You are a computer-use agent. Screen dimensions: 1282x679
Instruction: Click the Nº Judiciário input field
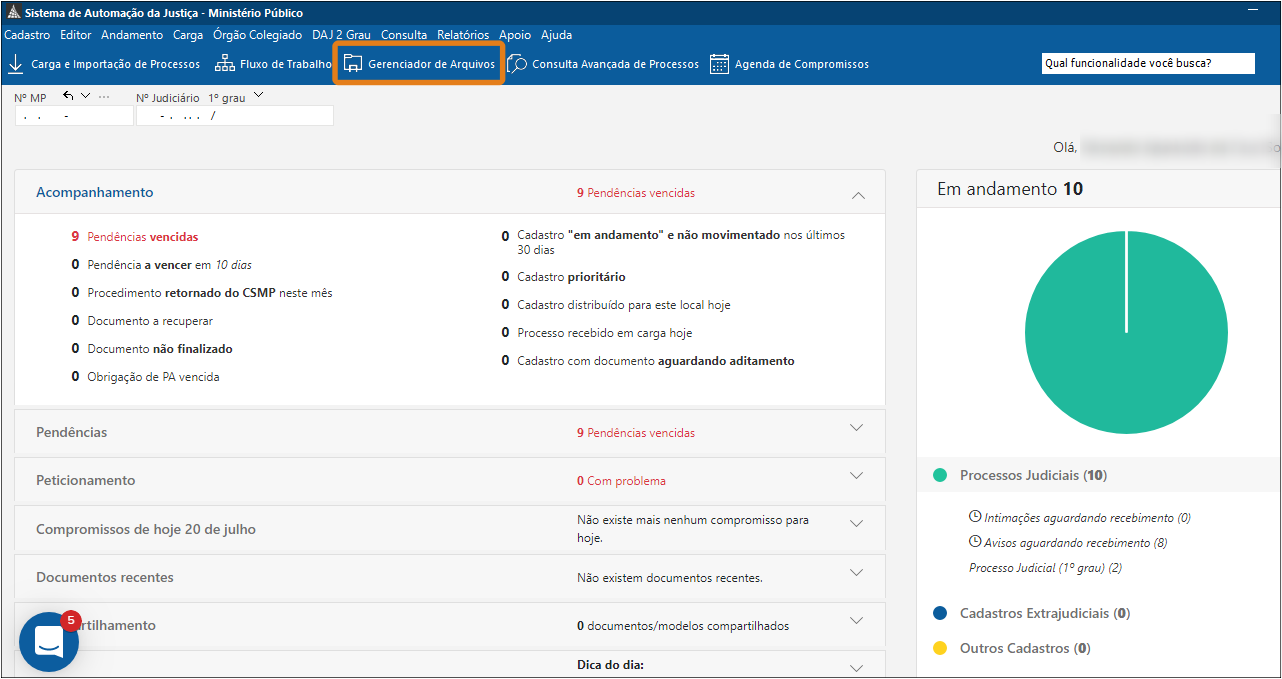point(234,116)
